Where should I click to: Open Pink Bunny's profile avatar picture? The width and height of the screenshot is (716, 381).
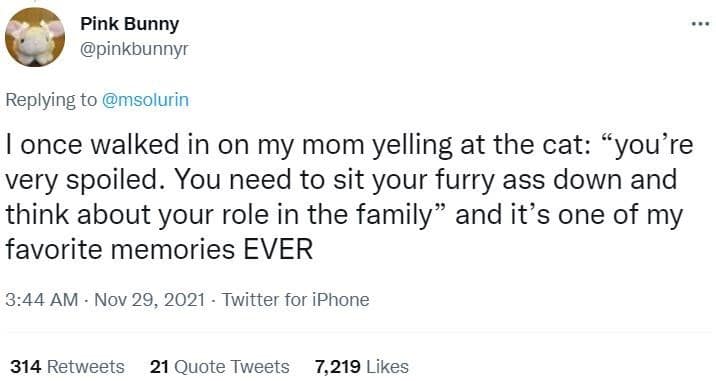[35, 37]
